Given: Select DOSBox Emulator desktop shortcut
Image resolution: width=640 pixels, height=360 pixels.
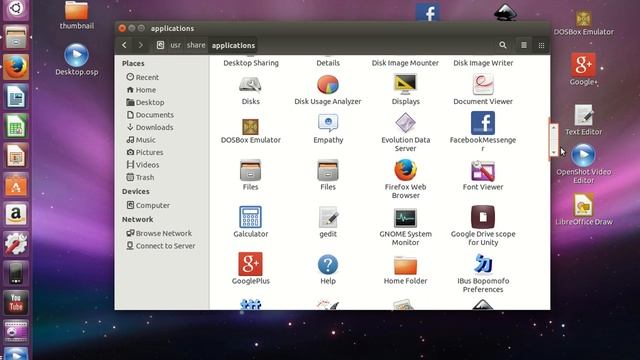Looking at the screenshot, I should click(584, 23).
